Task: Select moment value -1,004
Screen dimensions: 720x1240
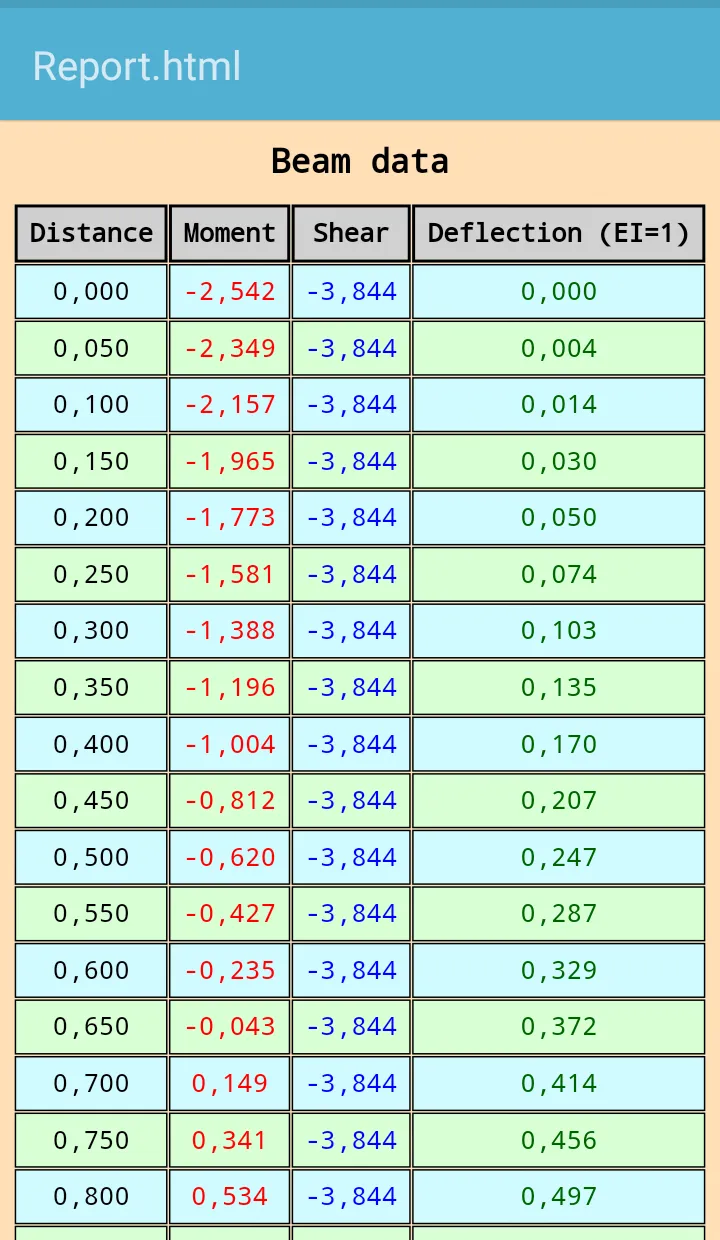Action: 229,744
